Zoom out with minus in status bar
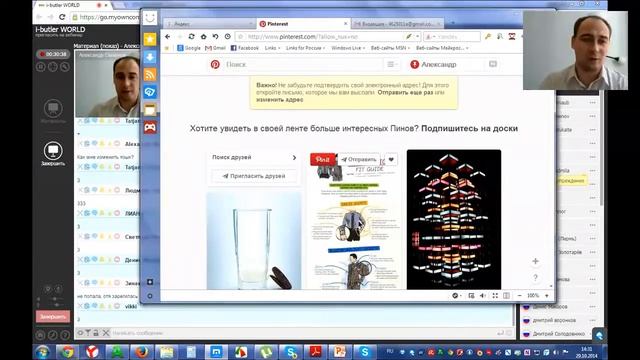The width and height of the screenshot is (640, 360). [x=520, y=296]
